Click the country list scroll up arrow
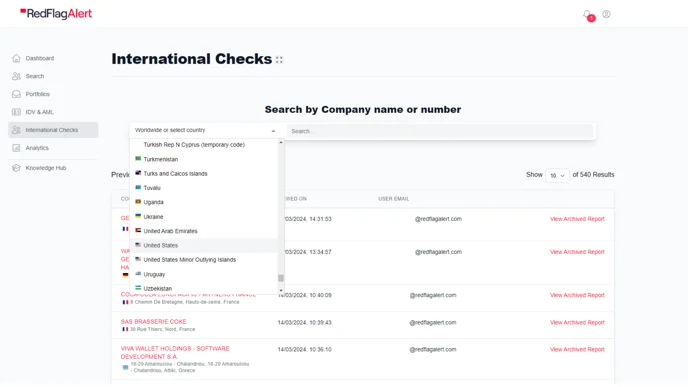 pyautogui.click(x=281, y=143)
